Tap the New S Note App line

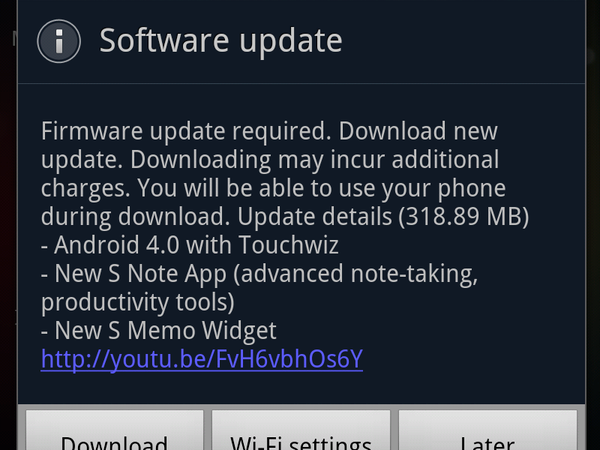tap(259, 274)
